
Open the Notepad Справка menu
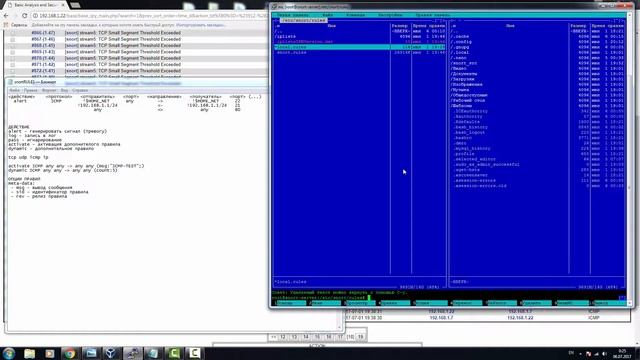click(x=80, y=90)
